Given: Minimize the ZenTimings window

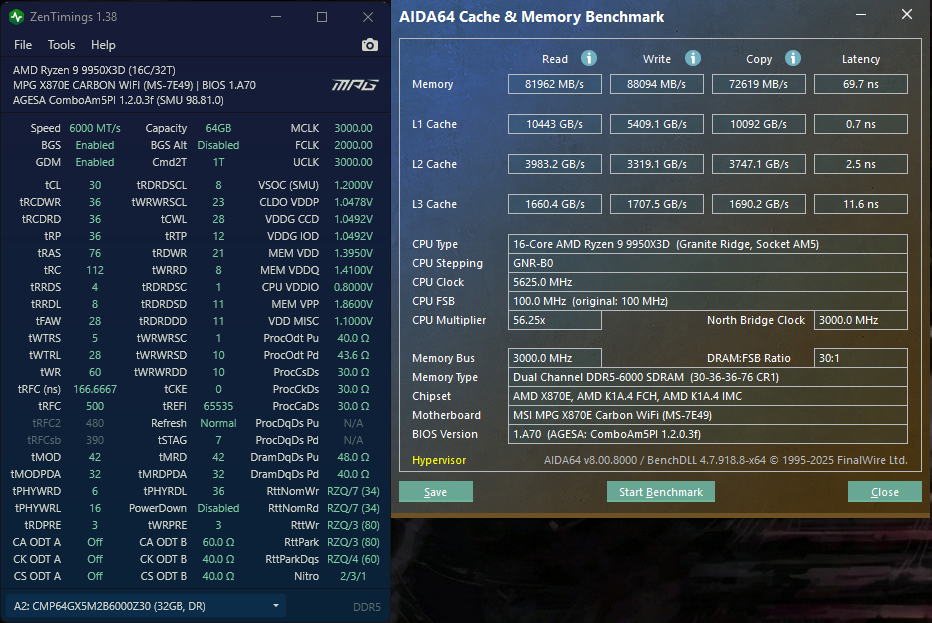Looking at the screenshot, I should [x=276, y=17].
